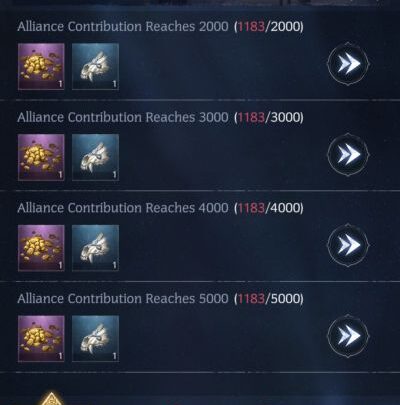This screenshot has height=405, width=400.
Task: Click the Alliance Contribution Reaches 3000 title
Action: point(123,117)
